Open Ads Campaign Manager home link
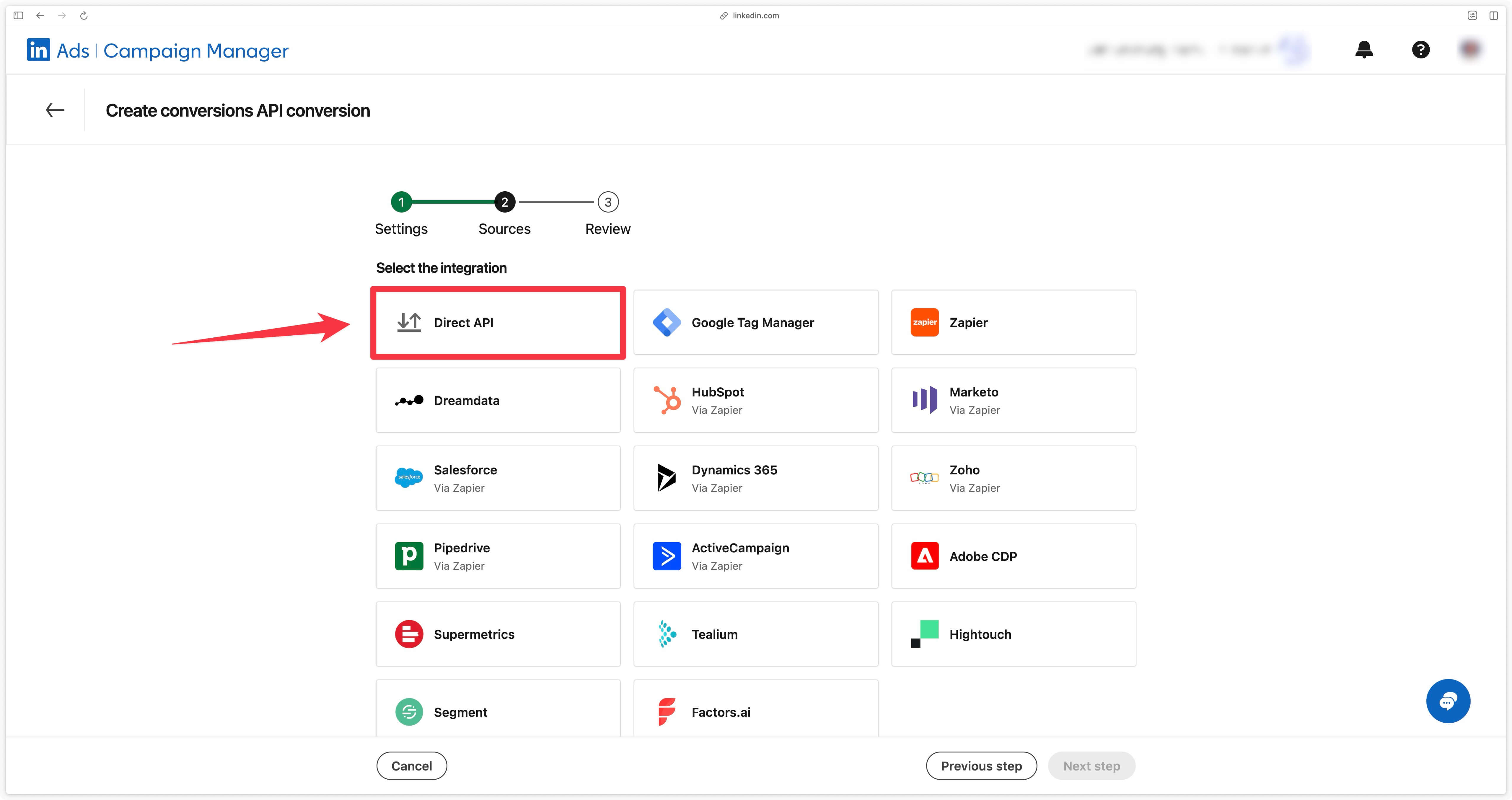Viewport: 1512px width, 800px height. 158,50
